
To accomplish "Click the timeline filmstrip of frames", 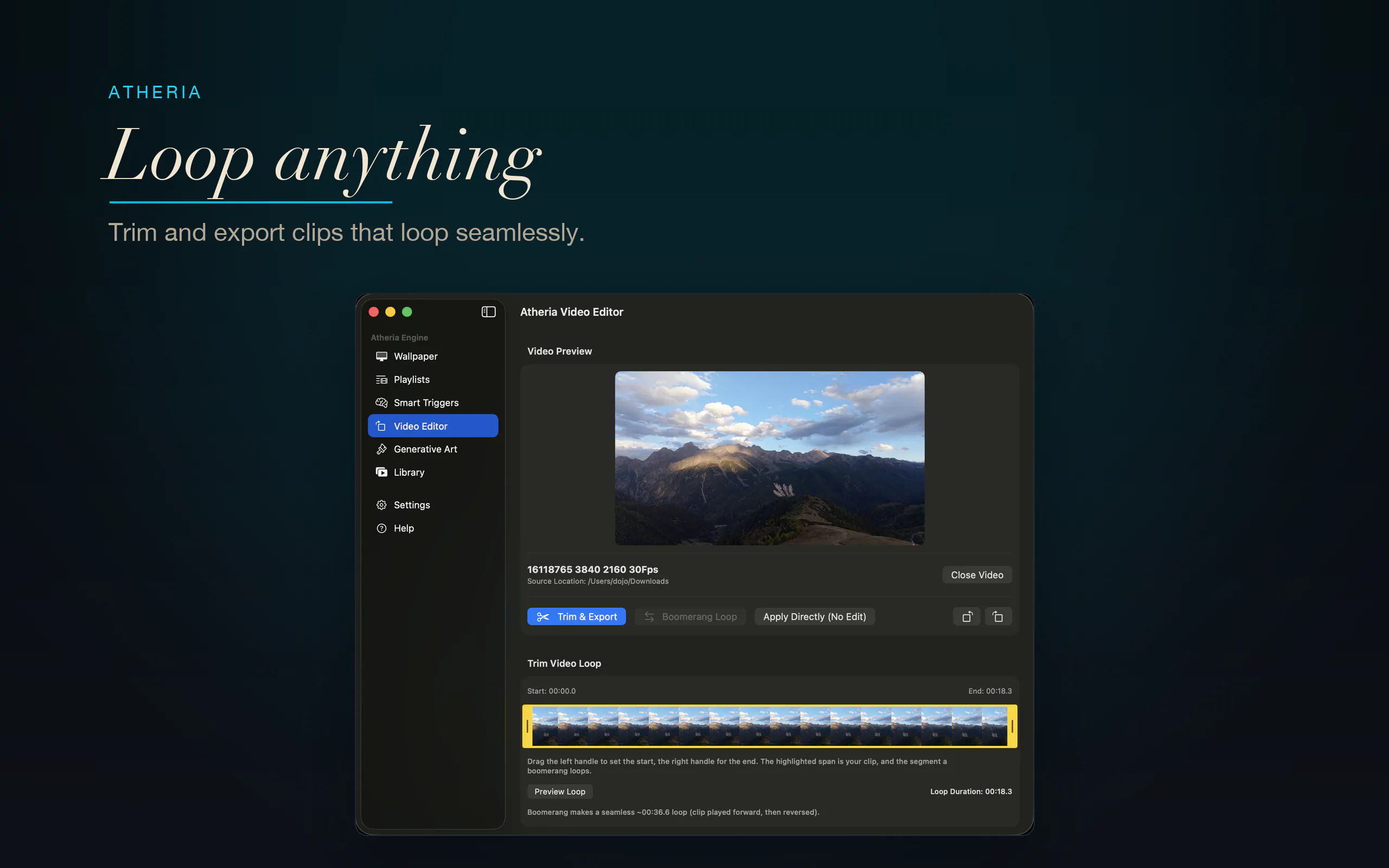I will tap(770, 726).
